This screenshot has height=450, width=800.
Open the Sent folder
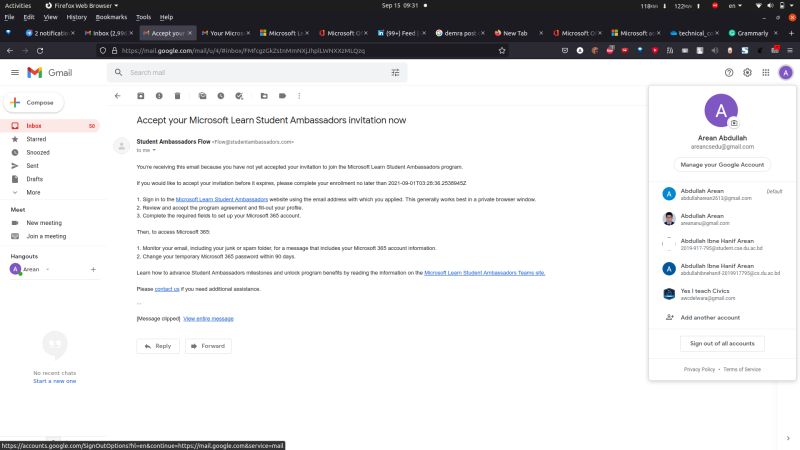tap(32, 165)
